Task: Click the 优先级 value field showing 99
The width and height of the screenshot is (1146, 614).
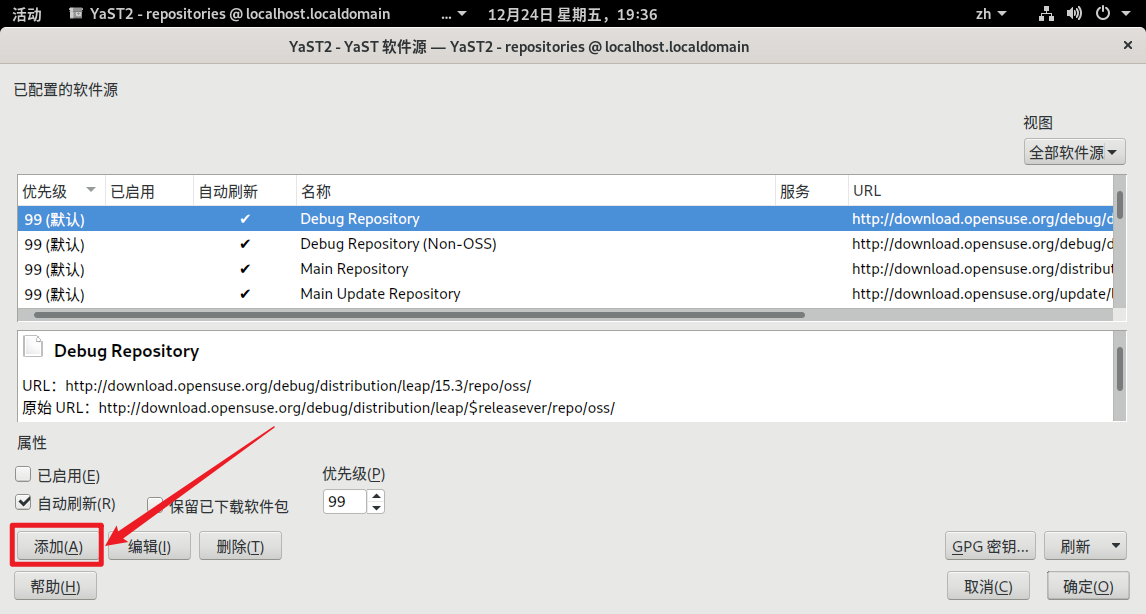Action: click(x=344, y=501)
